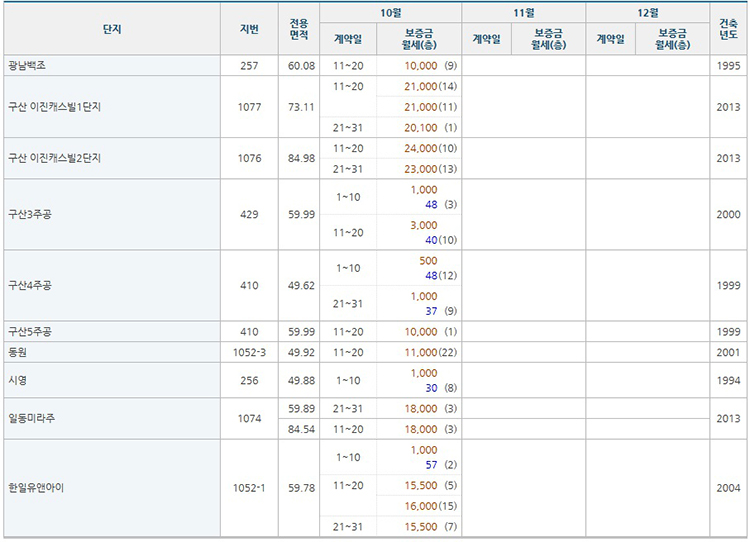The height and width of the screenshot is (542, 750).
Task: Select area value 49.62
Action: pyautogui.click(x=301, y=286)
